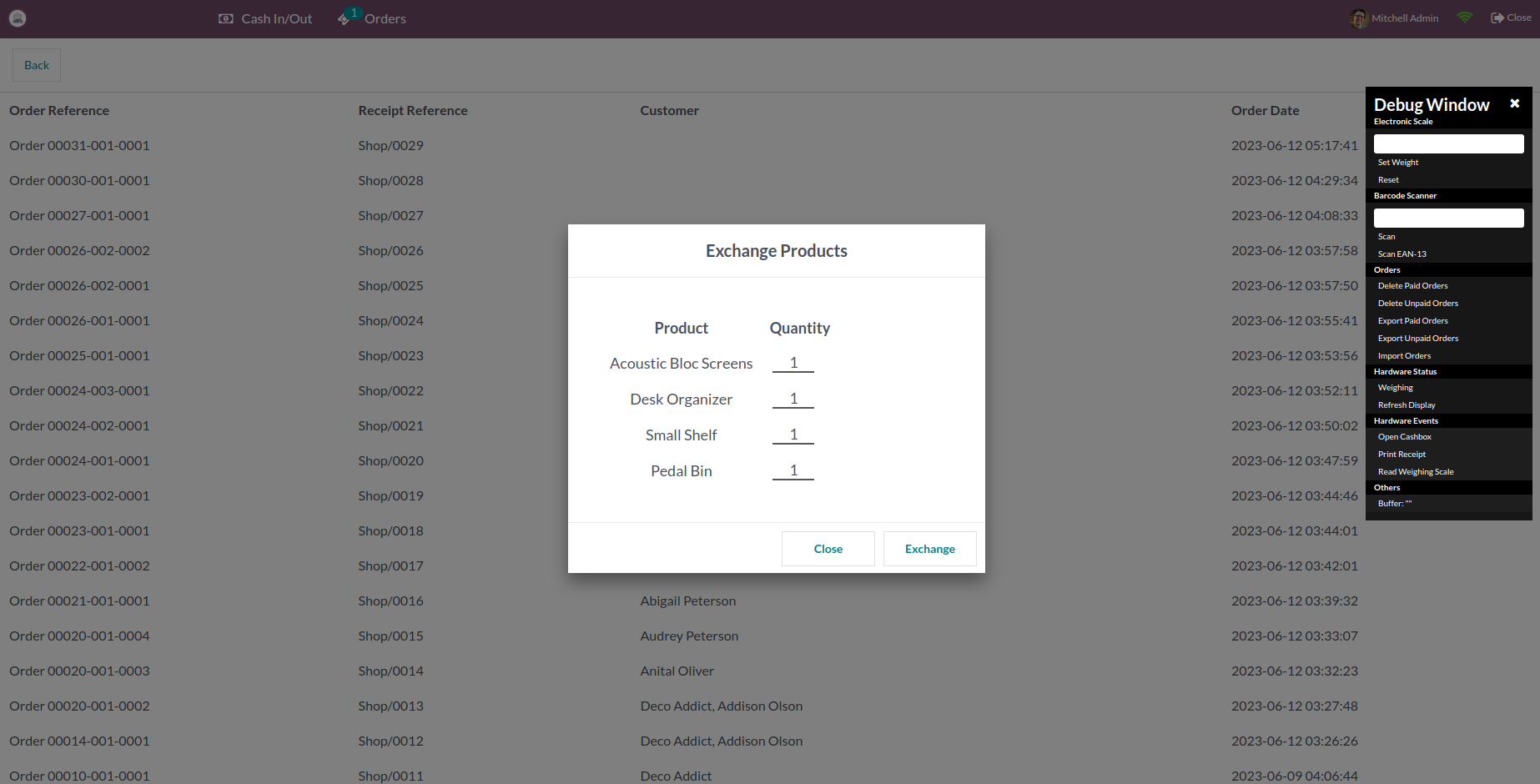Click the cash register logo icon
Image resolution: width=1540 pixels, height=784 pixels.
[18, 18]
